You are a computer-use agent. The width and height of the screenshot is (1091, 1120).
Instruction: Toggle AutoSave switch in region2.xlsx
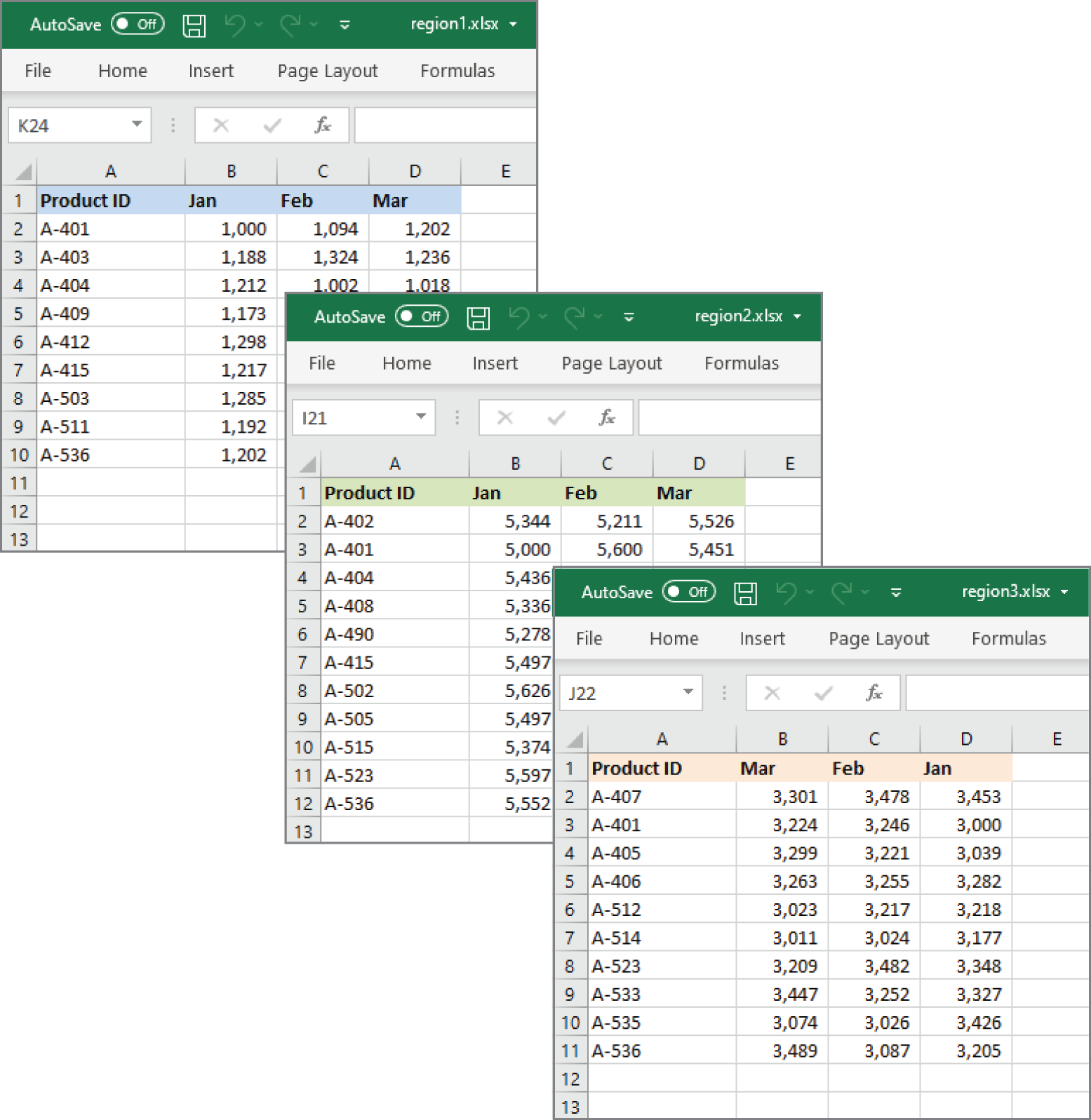422,317
